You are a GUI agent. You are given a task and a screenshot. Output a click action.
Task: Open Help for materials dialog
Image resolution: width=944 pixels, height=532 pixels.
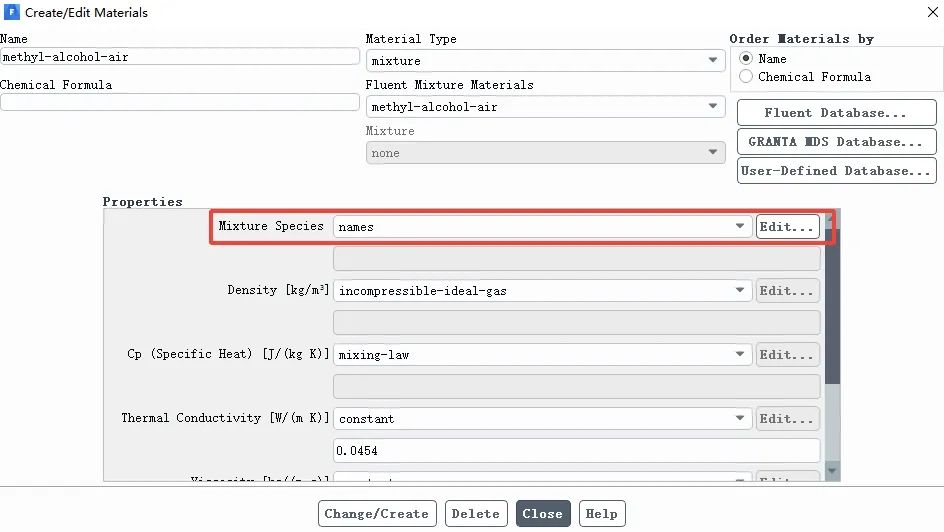click(x=601, y=514)
